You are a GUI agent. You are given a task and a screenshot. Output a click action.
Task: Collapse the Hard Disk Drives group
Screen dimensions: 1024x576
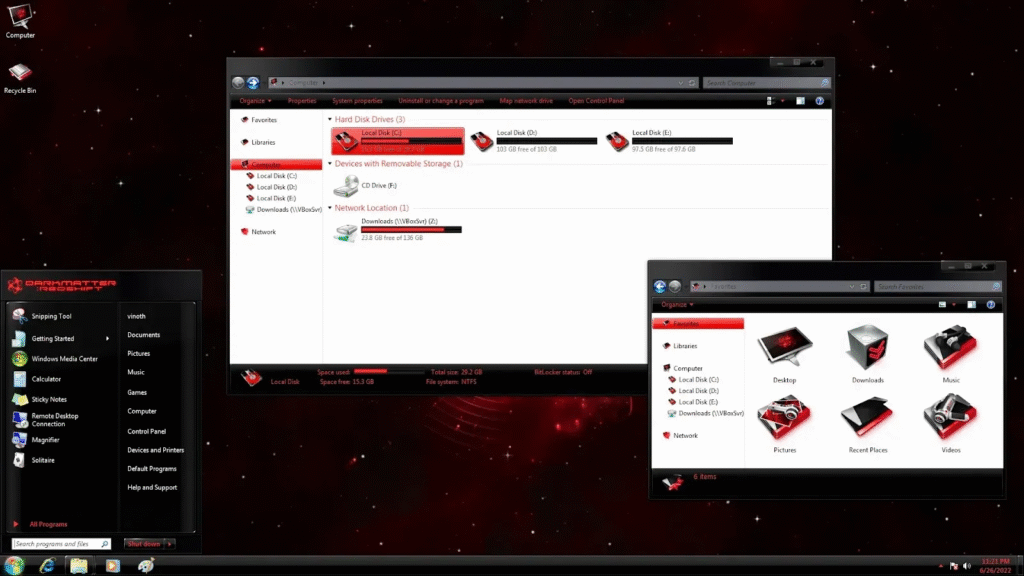[x=331, y=120]
